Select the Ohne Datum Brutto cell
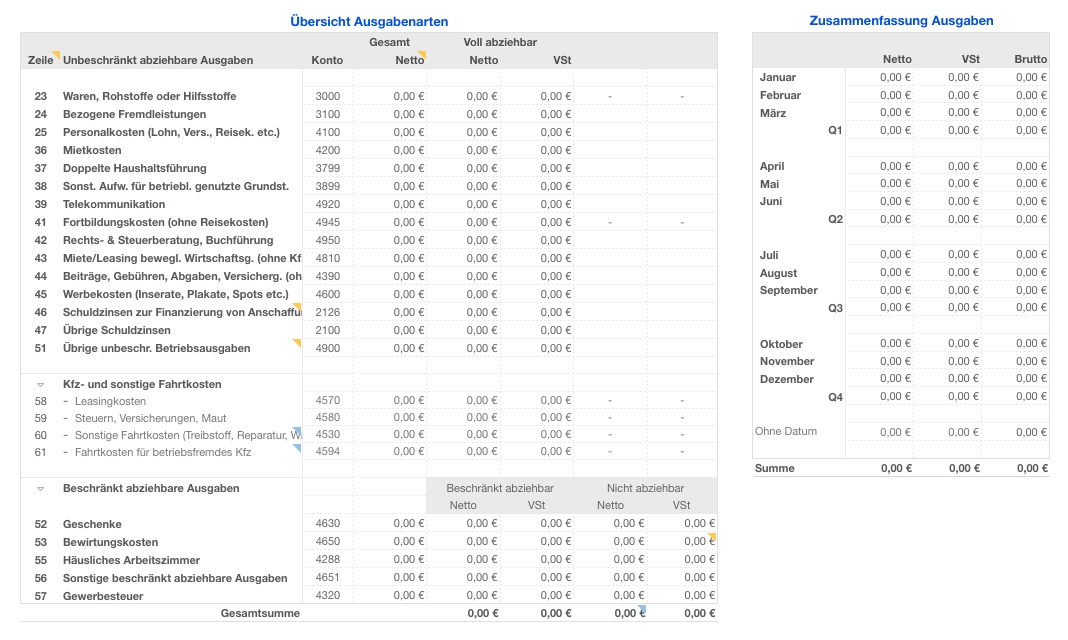The height and width of the screenshot is (640, 1068). click(x=1028, y=432)
